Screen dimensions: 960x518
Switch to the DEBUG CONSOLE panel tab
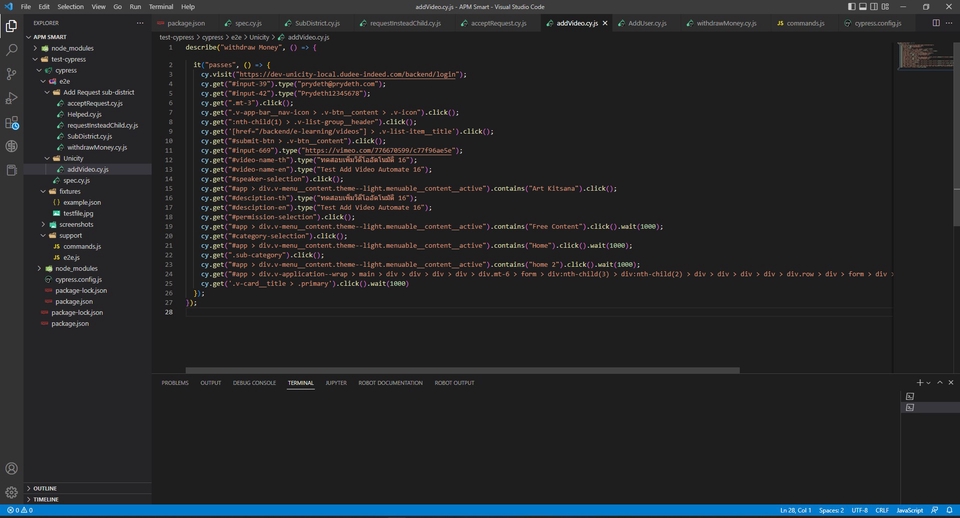click(x=254, y=383)
